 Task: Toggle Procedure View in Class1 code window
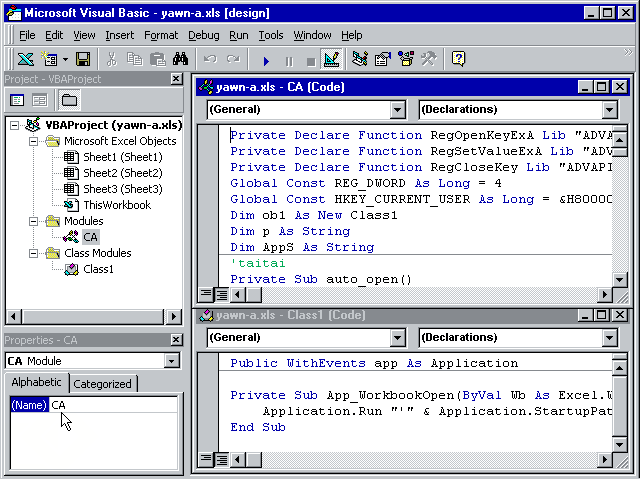(206, 459)
